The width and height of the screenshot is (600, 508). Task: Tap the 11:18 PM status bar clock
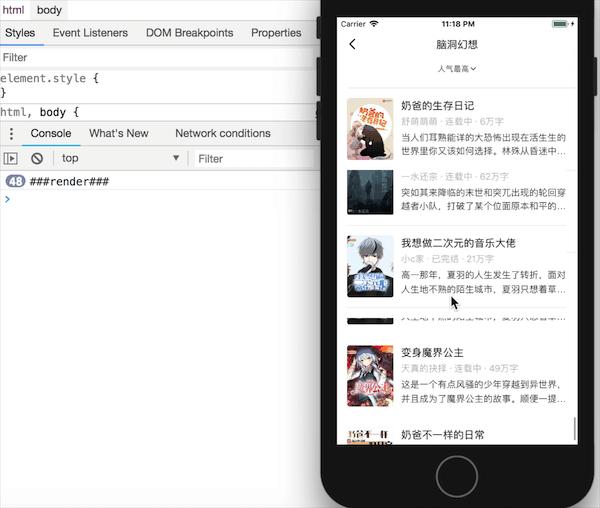[x=458, y=24]
